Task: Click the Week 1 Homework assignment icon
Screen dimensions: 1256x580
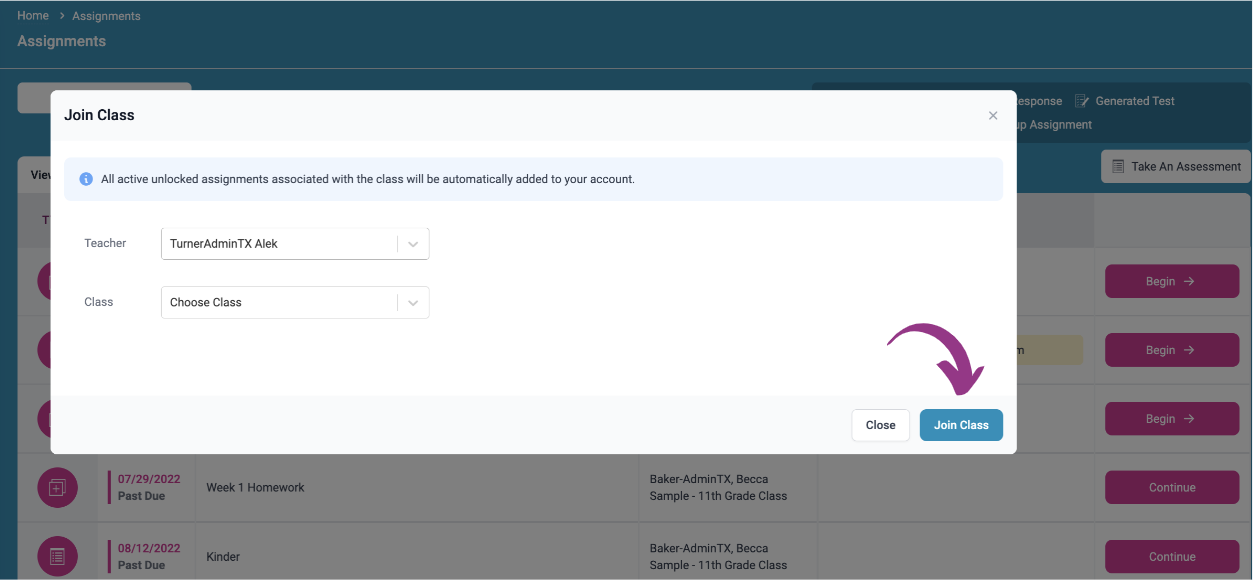Action: pos(57,488)
